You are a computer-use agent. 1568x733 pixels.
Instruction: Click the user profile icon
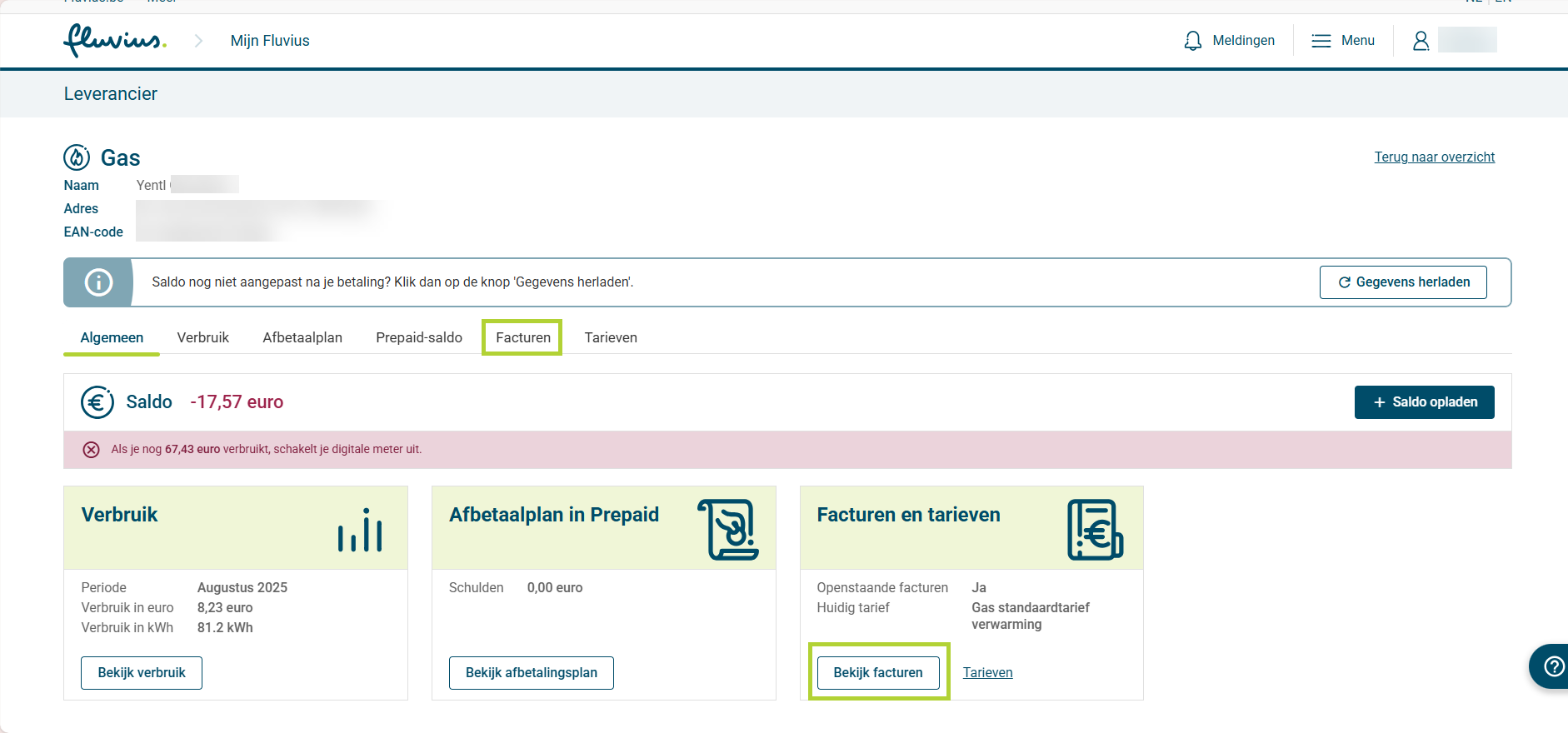tap(1421, 41)
